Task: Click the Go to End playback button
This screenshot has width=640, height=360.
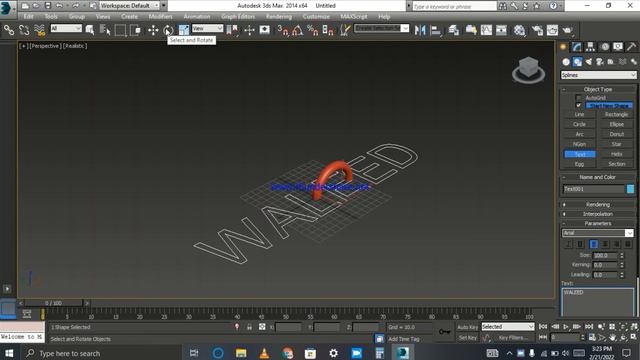Action: click(589, 327)
